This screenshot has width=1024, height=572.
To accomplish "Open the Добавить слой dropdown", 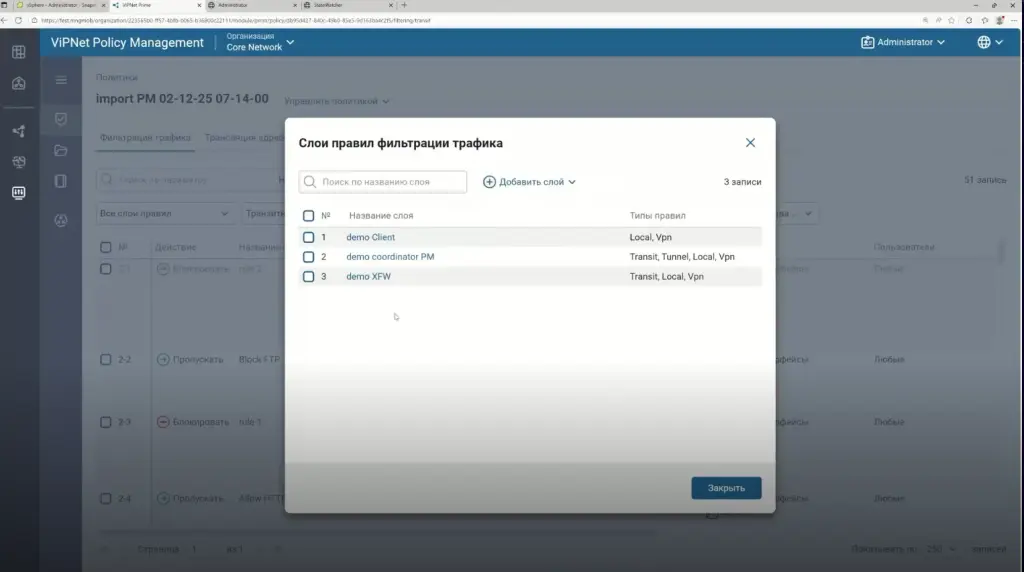I will [x=530, y=182].
